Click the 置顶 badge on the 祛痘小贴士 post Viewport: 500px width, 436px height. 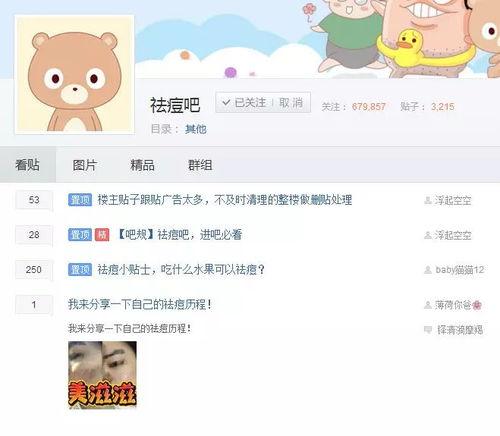pos(80,269)
